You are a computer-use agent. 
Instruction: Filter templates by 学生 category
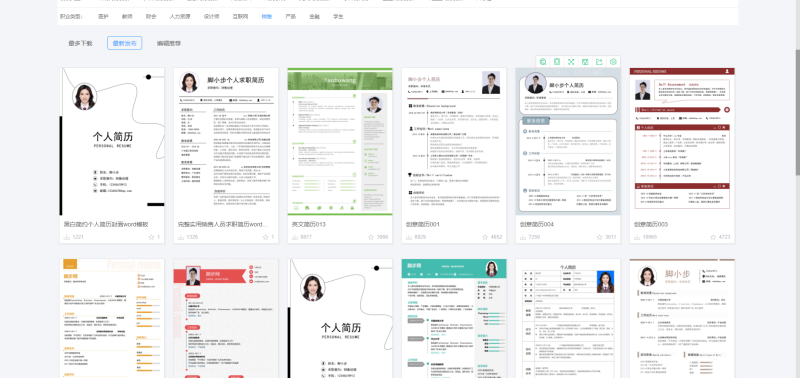pos(338,16)
